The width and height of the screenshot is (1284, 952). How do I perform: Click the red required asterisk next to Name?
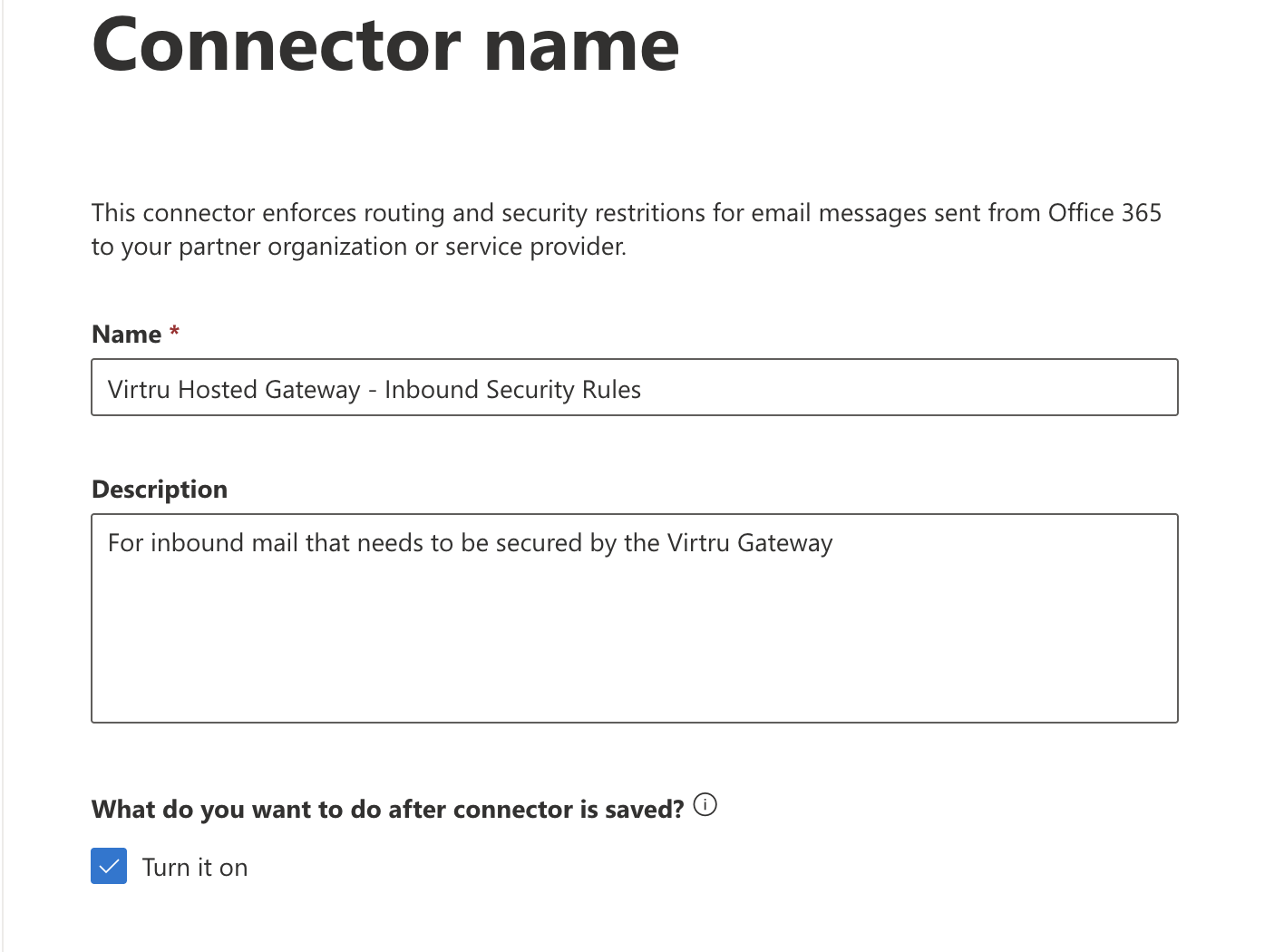click(x=174, y=331)
